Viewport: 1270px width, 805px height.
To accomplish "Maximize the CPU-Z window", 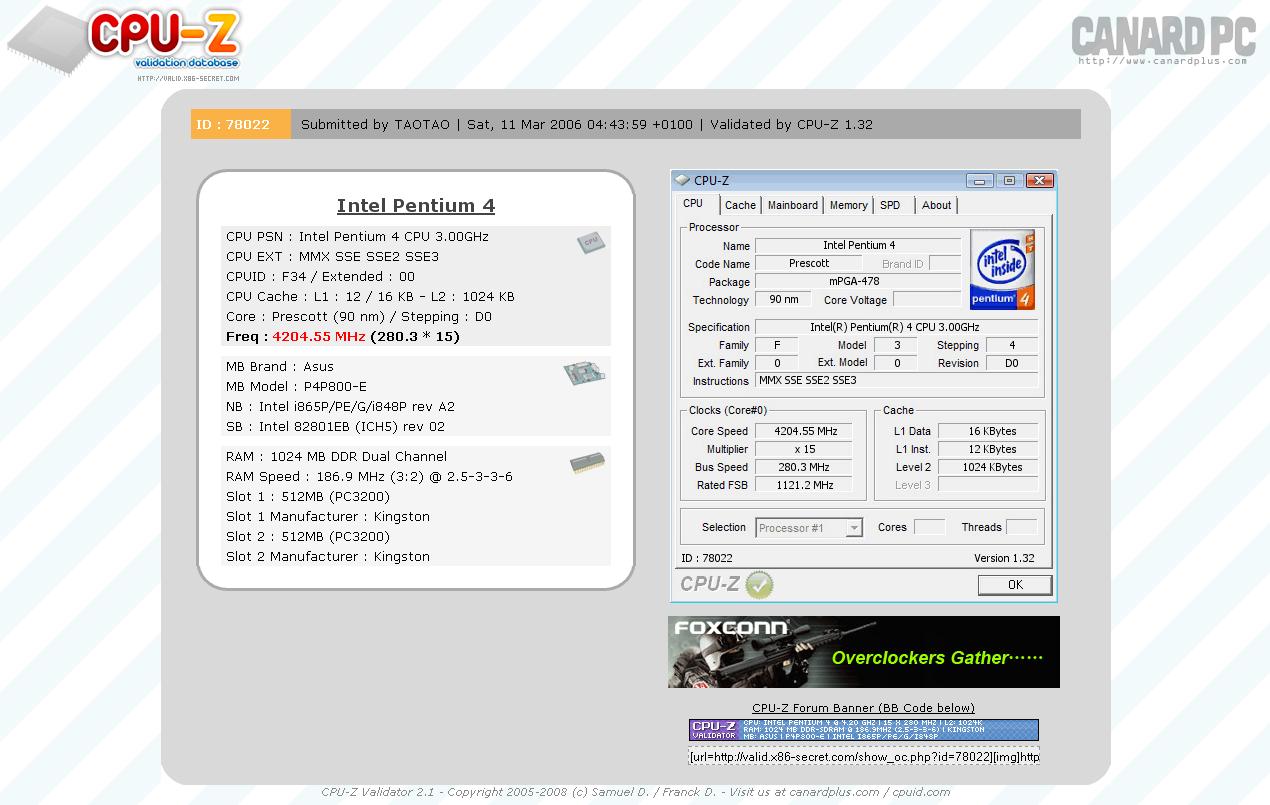I will pyautogui.click(x=1009, y=181).
